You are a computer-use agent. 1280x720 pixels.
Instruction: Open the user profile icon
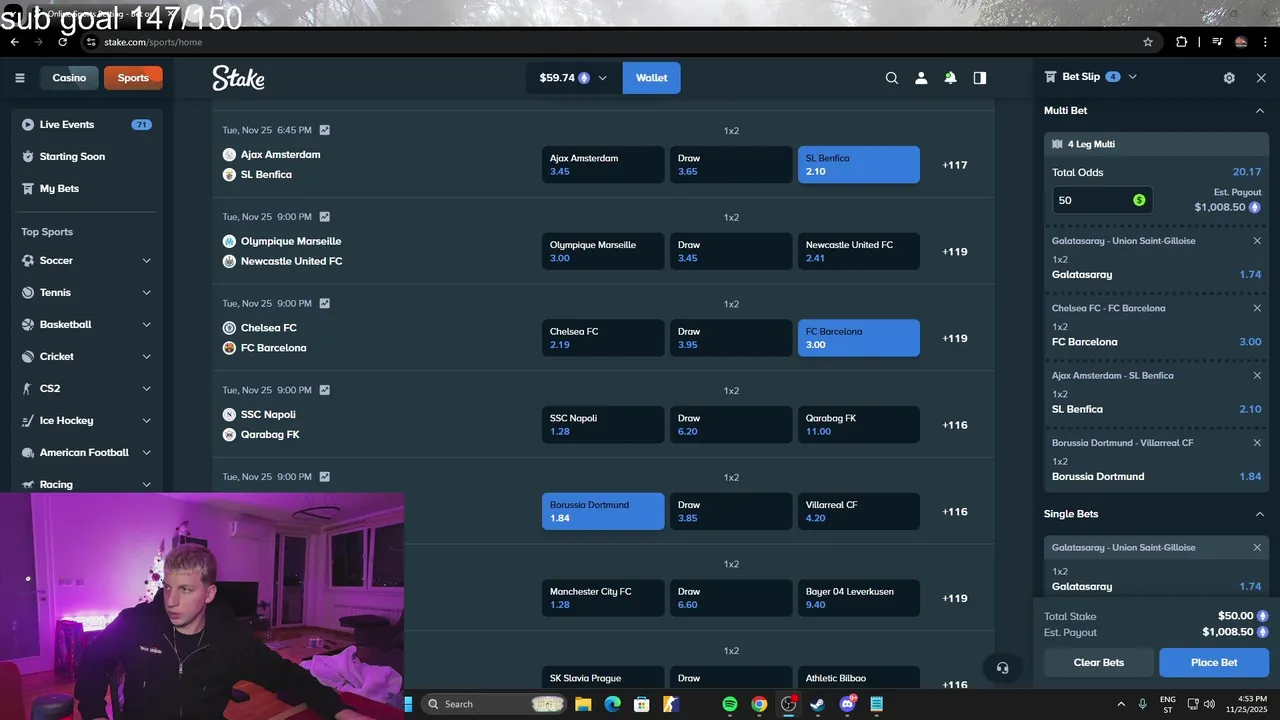921,78
